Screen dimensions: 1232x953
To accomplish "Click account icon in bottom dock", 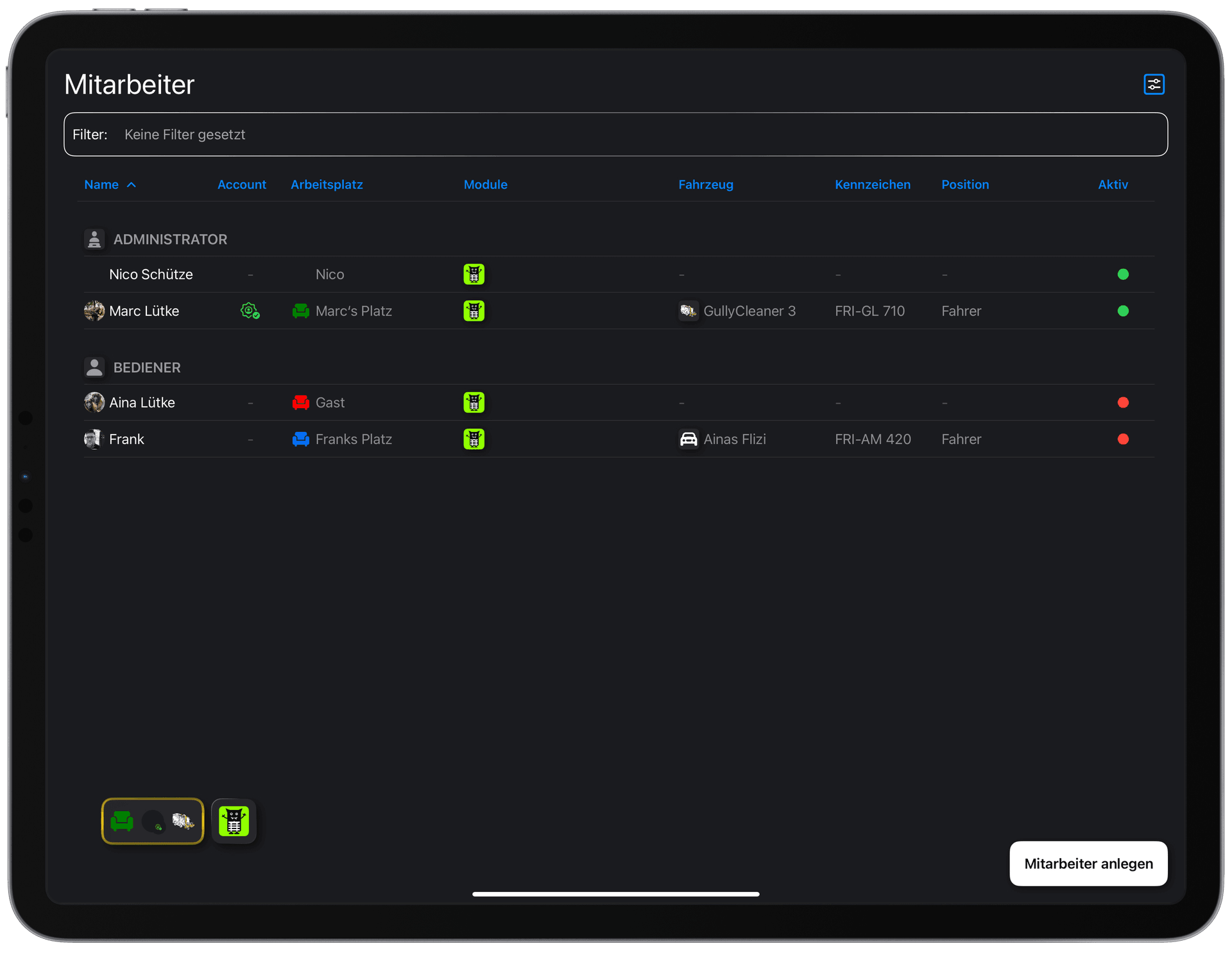I will 153,821.
